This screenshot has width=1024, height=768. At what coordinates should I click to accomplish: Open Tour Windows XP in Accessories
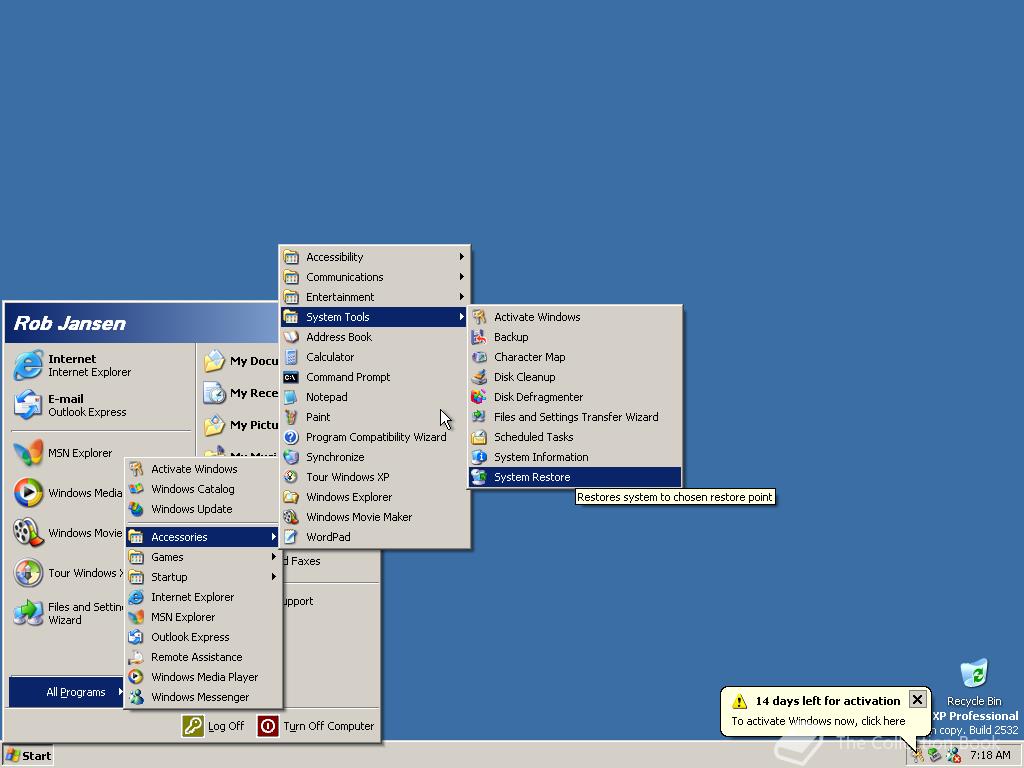pos(375,477)
